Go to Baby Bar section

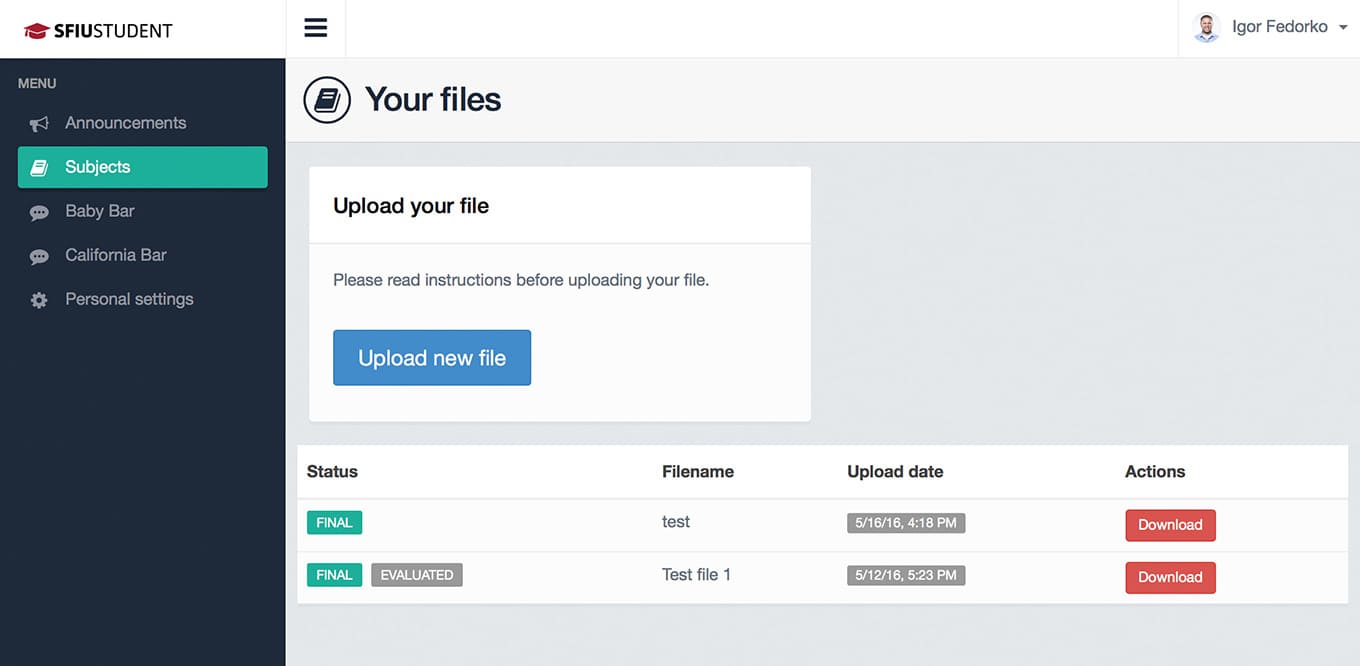click(143, 211)
